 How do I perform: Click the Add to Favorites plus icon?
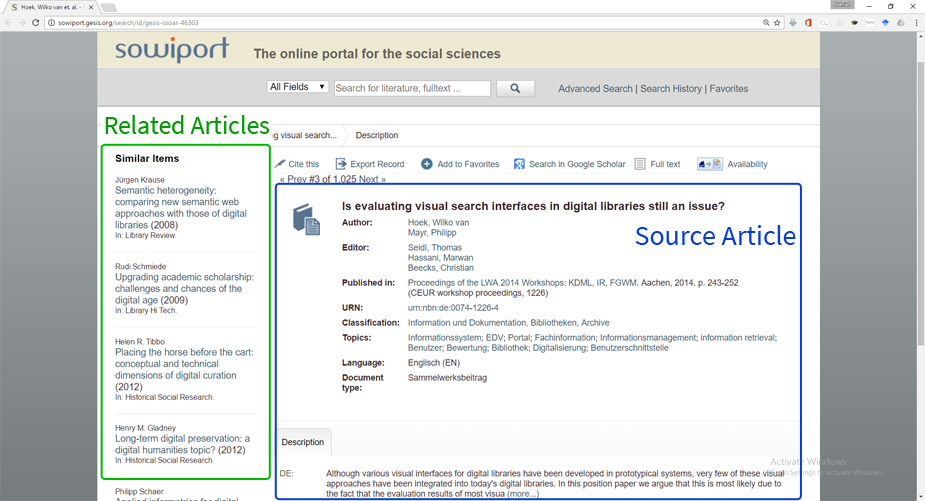[x=427, y=163]
